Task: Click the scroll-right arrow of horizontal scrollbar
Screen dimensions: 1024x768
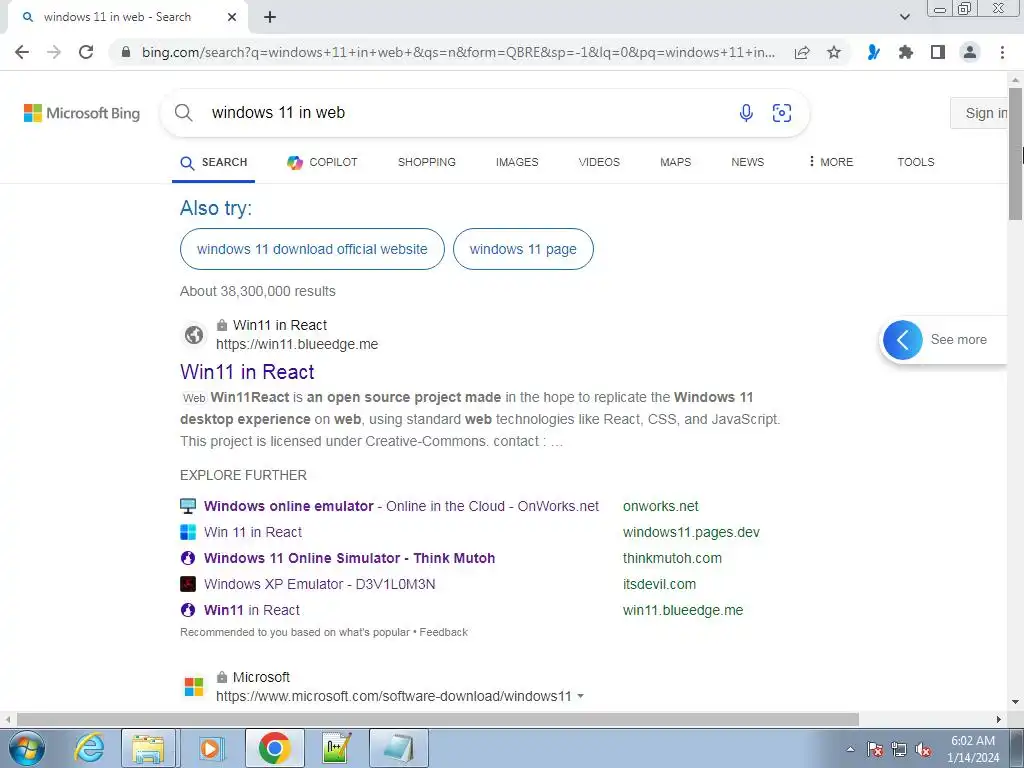Action: (999, 719)
